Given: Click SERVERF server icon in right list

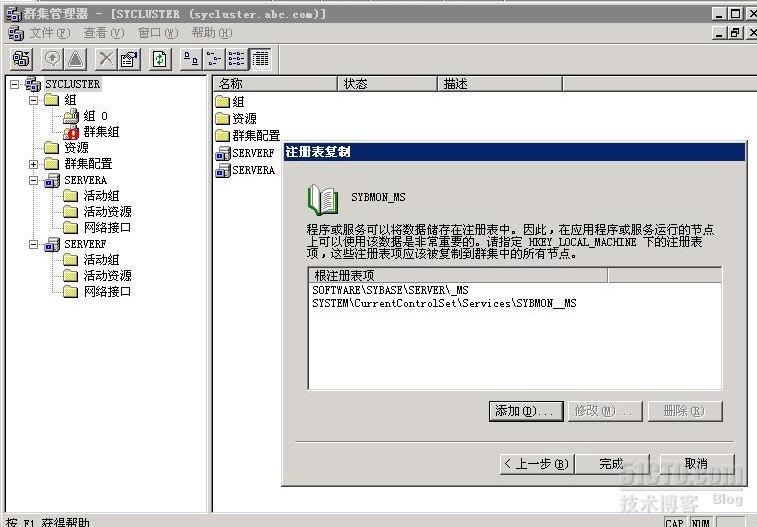Looking at the screenshot, I should click(x=223, y=153).
